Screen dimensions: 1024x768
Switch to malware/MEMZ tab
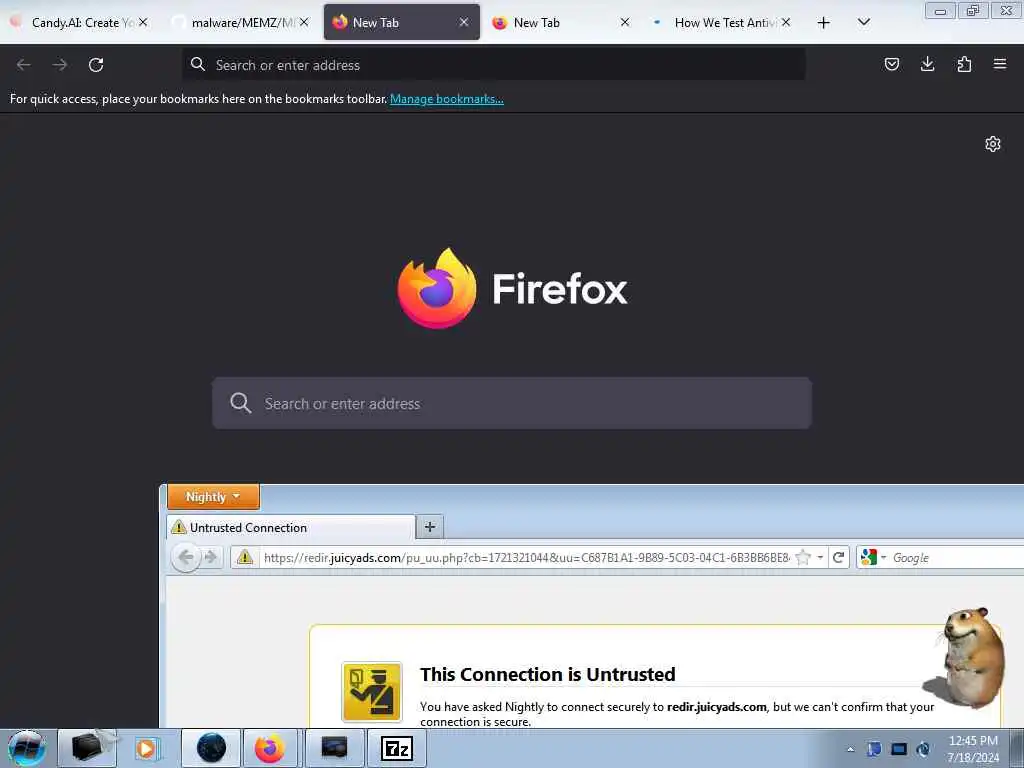pyautogui.click(x=240, y=22)
